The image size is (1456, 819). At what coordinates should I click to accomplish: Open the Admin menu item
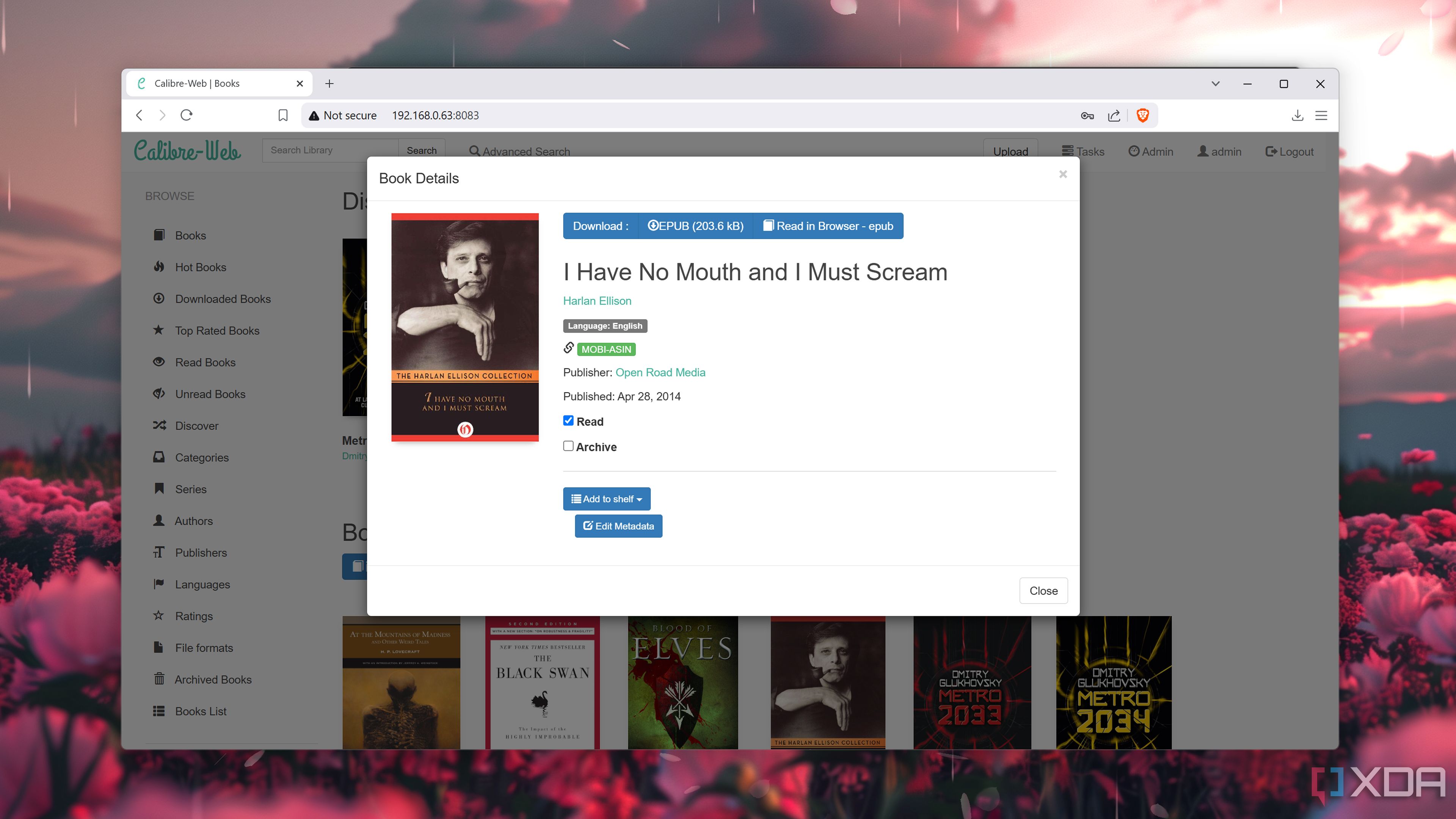click(x=1151, y=151)
